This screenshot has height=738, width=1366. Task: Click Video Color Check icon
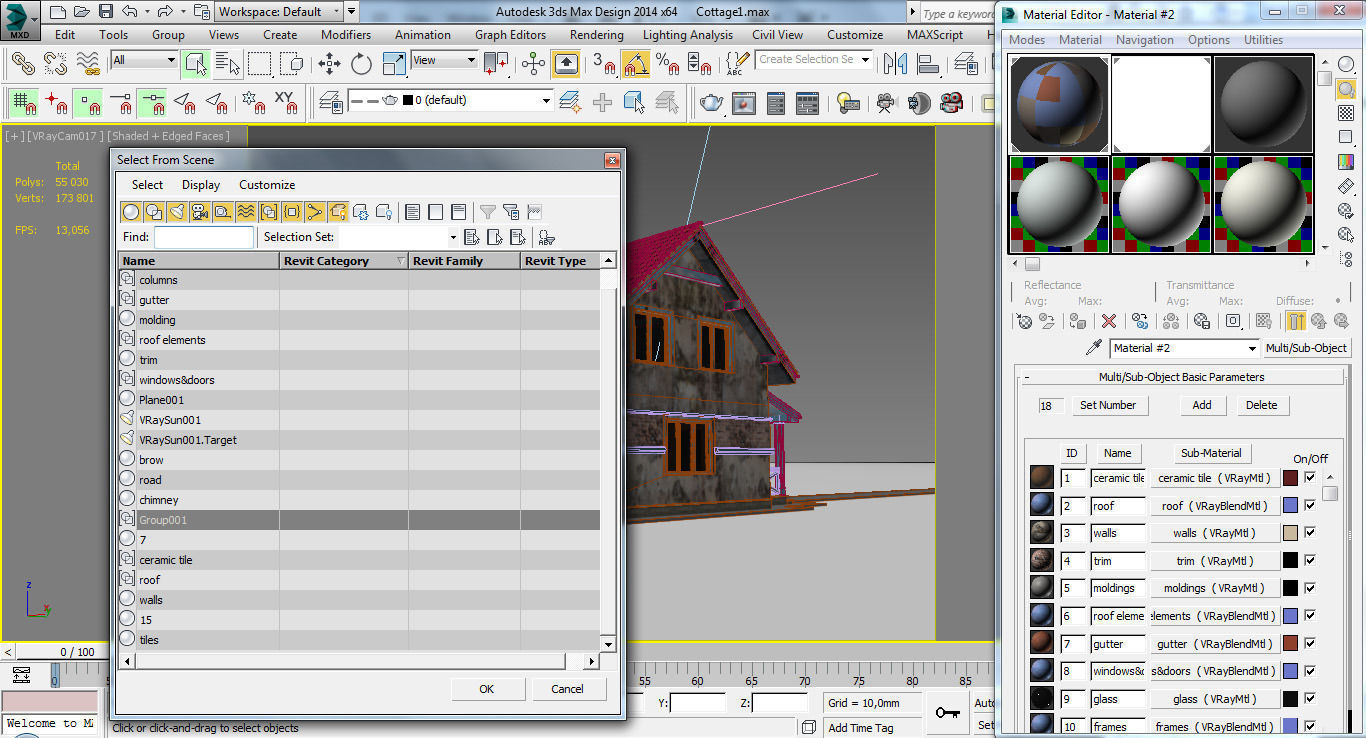(x=1346, y=161)
